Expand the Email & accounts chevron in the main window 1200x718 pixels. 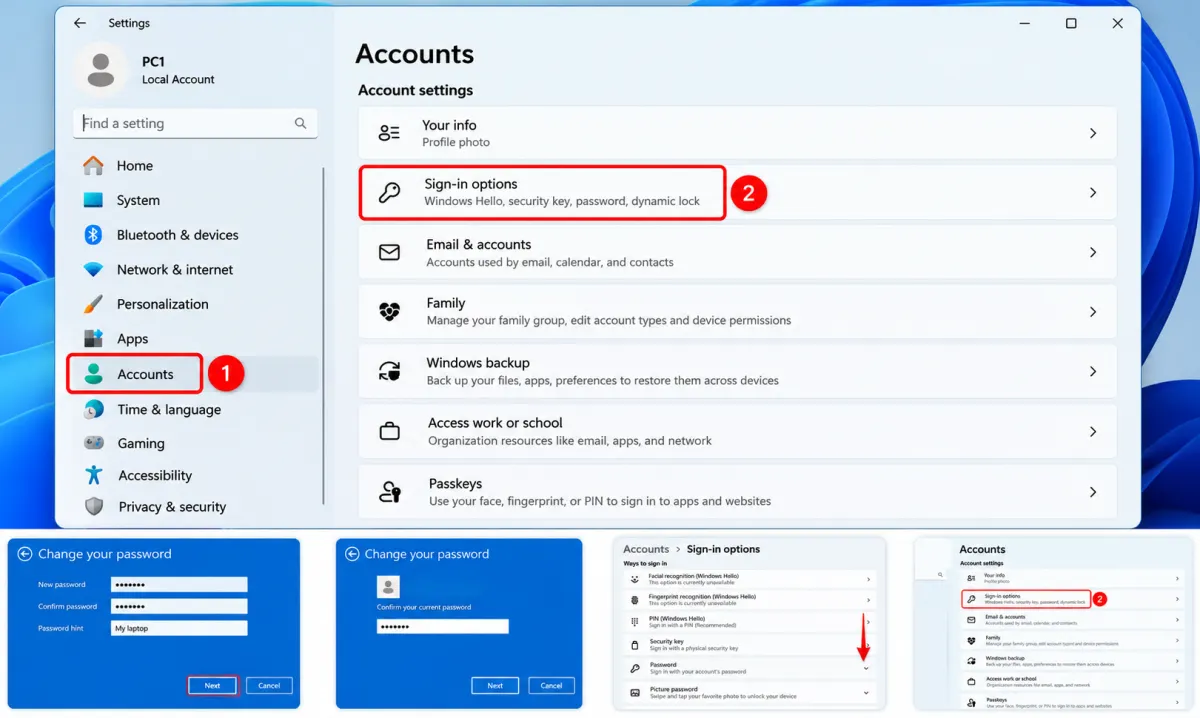coord(1093,253)
